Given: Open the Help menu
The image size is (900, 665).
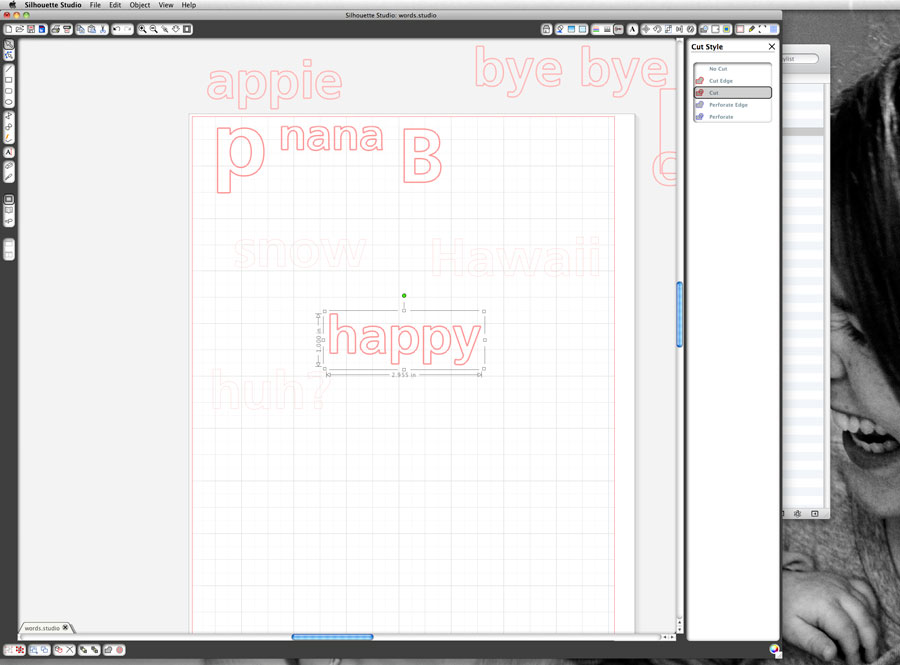Looking at the screenshot, I should 189,5.
